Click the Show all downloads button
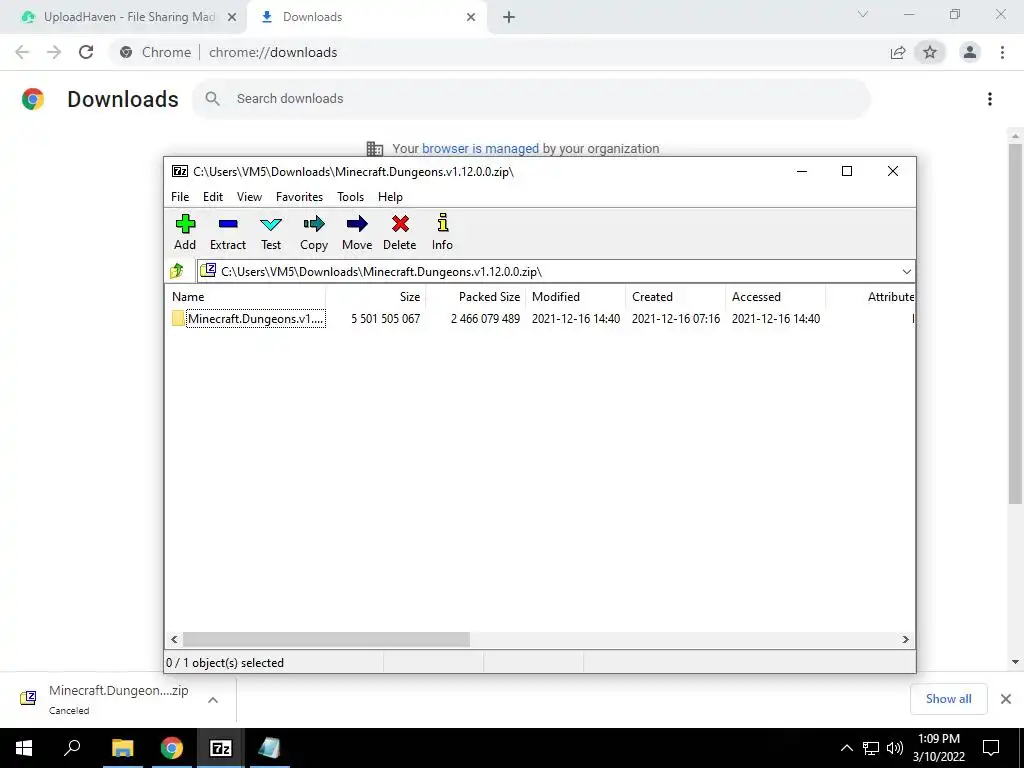 click(x=948, y=699)
